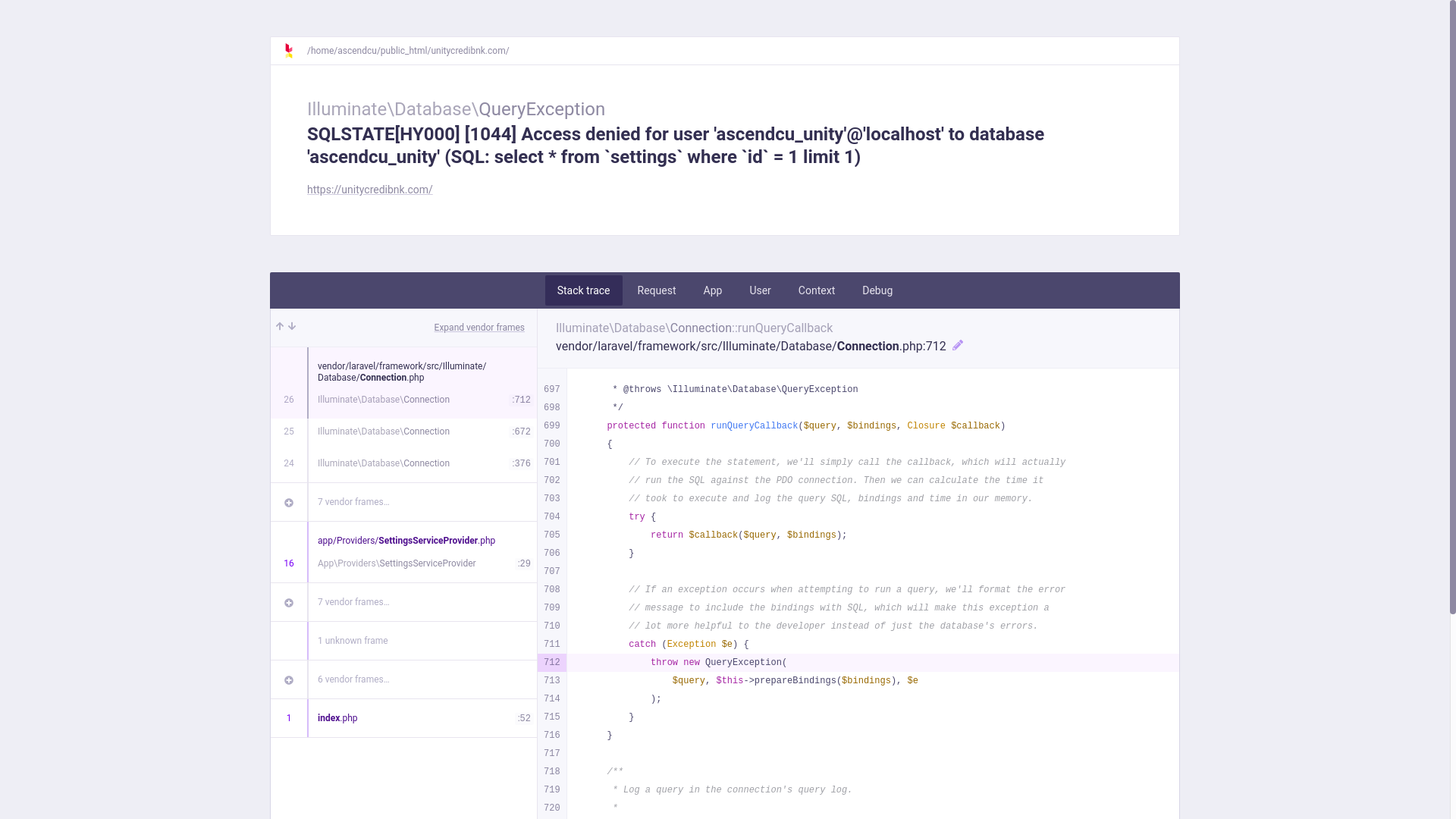Click the throw new QueryException code line
The height and width of the screenshot is (819, 1456).
718,663
